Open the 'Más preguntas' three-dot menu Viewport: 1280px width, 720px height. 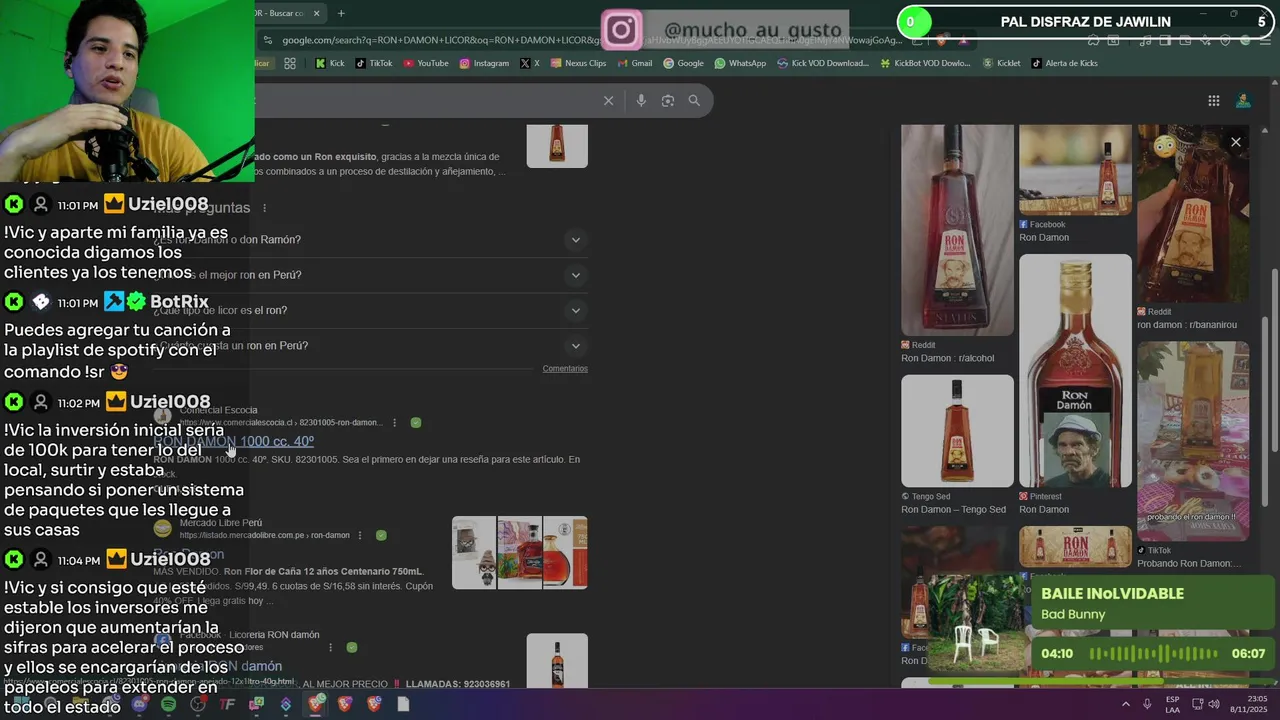pos(265,208)
